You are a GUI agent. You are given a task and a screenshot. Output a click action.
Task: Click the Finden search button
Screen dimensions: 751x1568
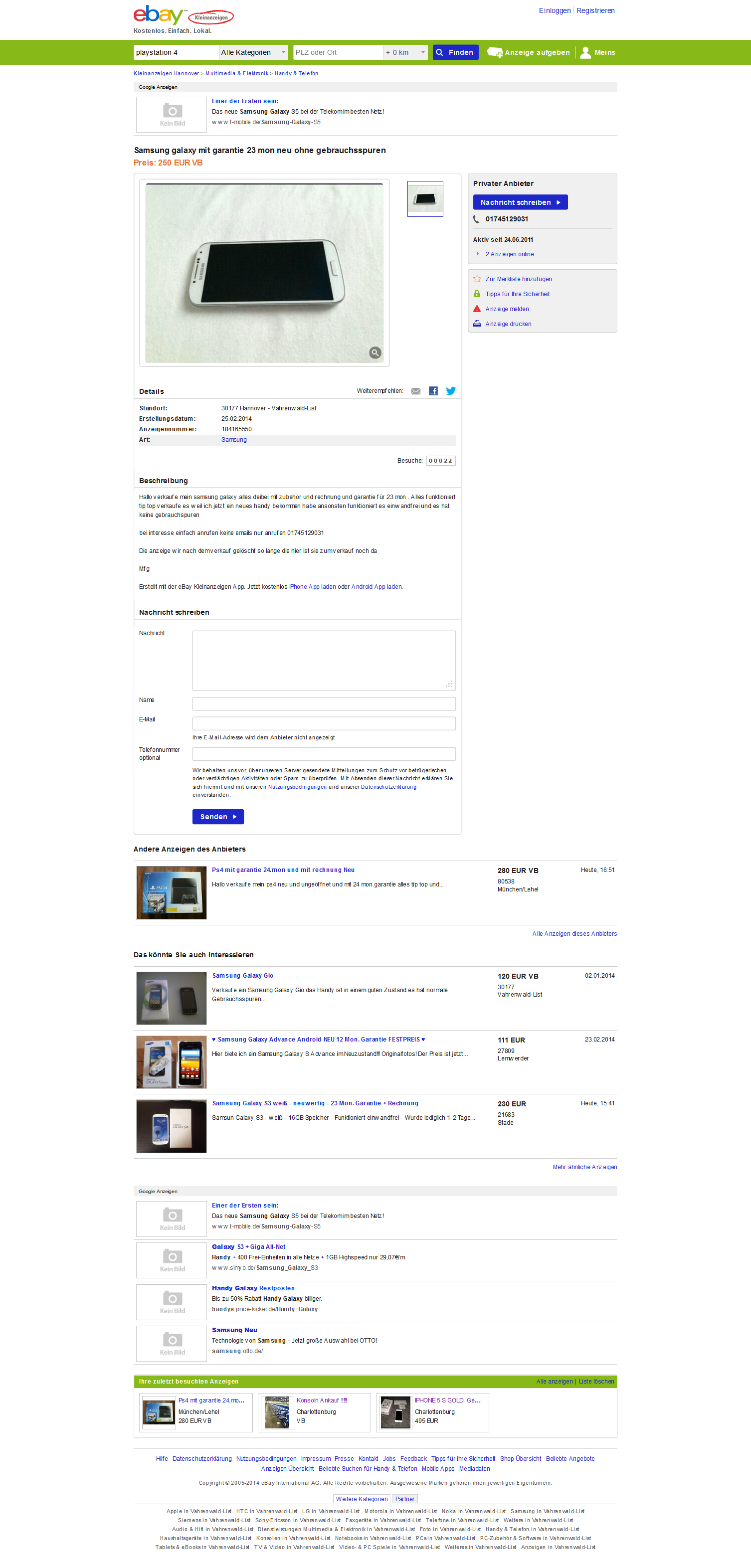click(x=456, y=52)
